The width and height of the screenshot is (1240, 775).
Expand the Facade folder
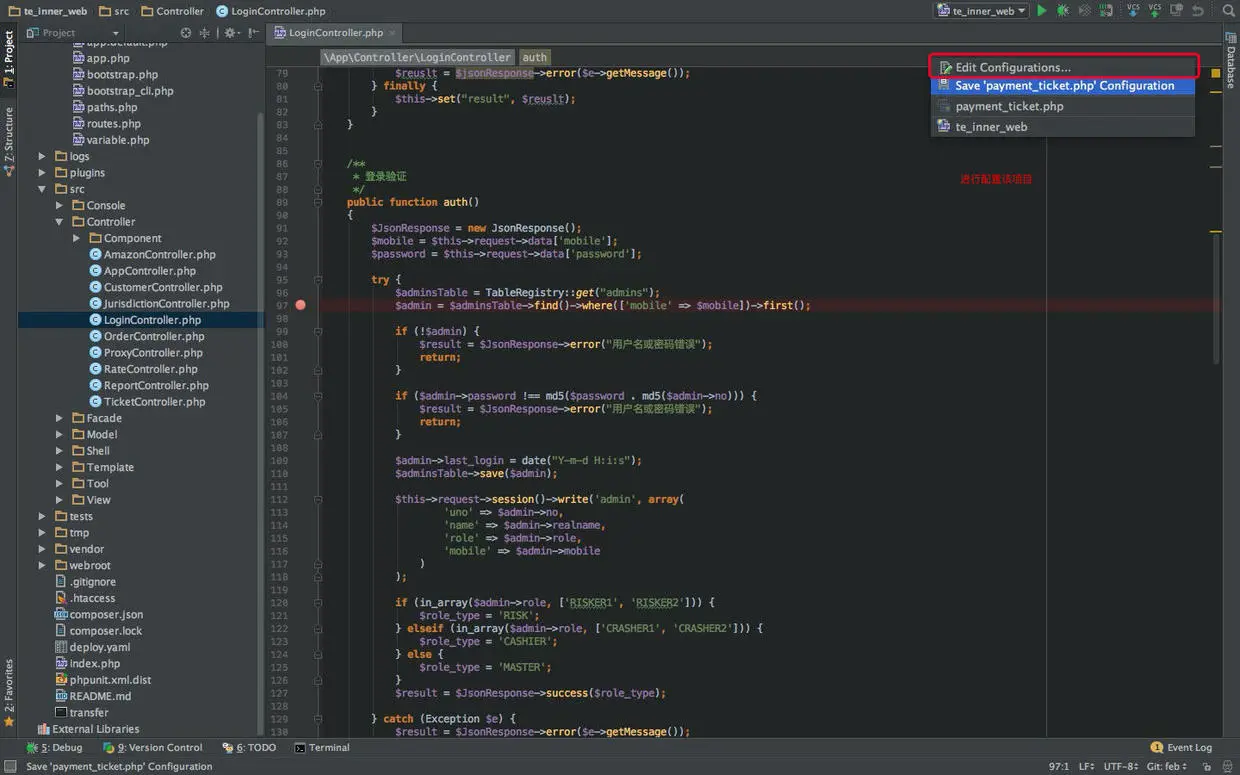pos(59,418)
